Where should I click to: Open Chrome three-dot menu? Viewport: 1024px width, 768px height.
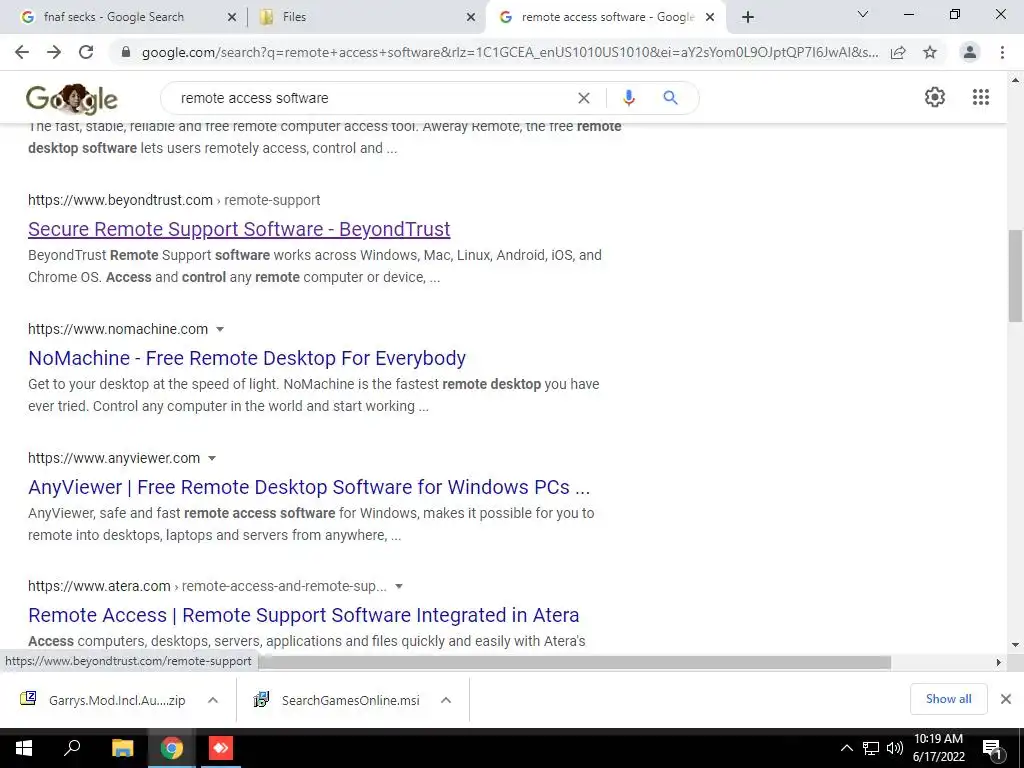[x=1002, y=52]
